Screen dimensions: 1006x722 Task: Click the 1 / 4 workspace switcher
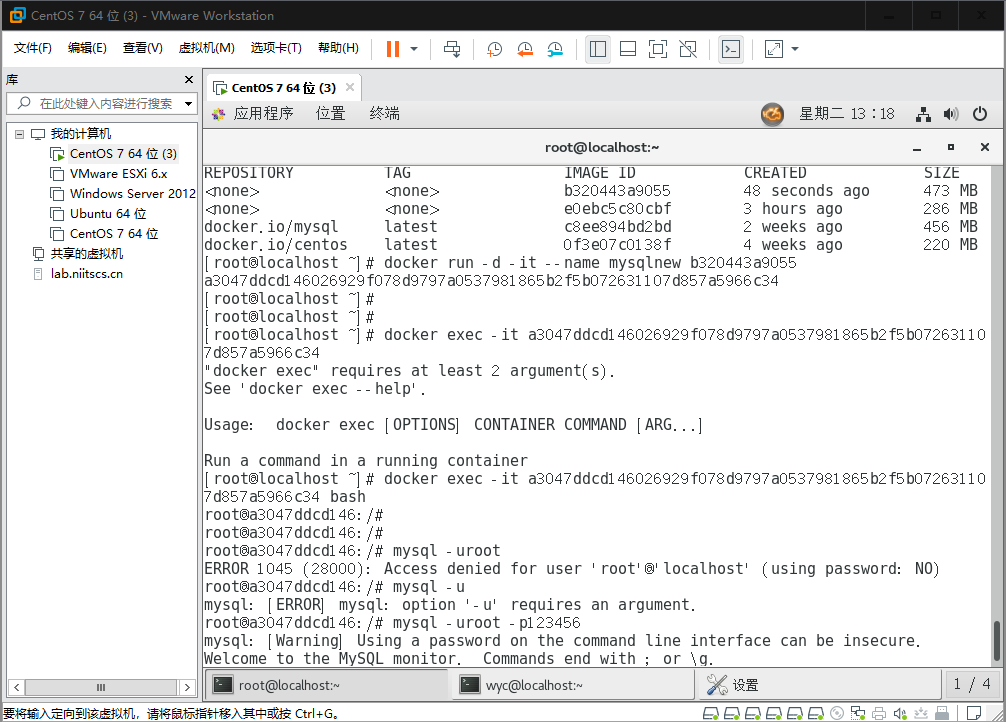point(971,685)
